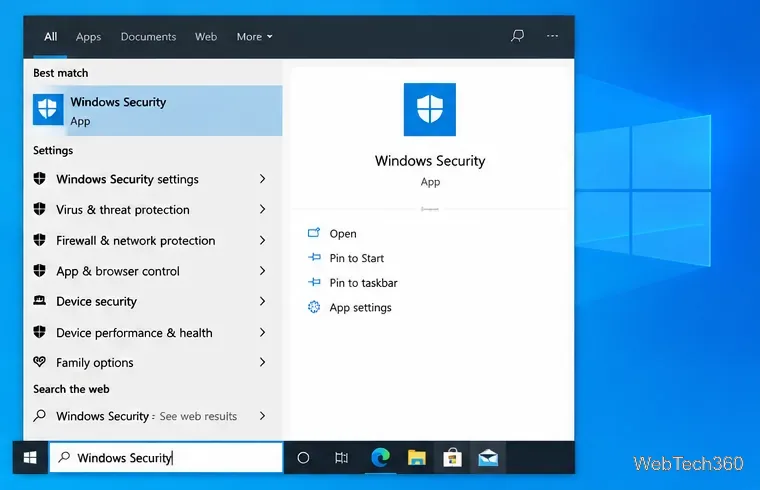Click the taskbar search box text field
The height and width of the screenshot is (490, 760).
tap(166, 458)
